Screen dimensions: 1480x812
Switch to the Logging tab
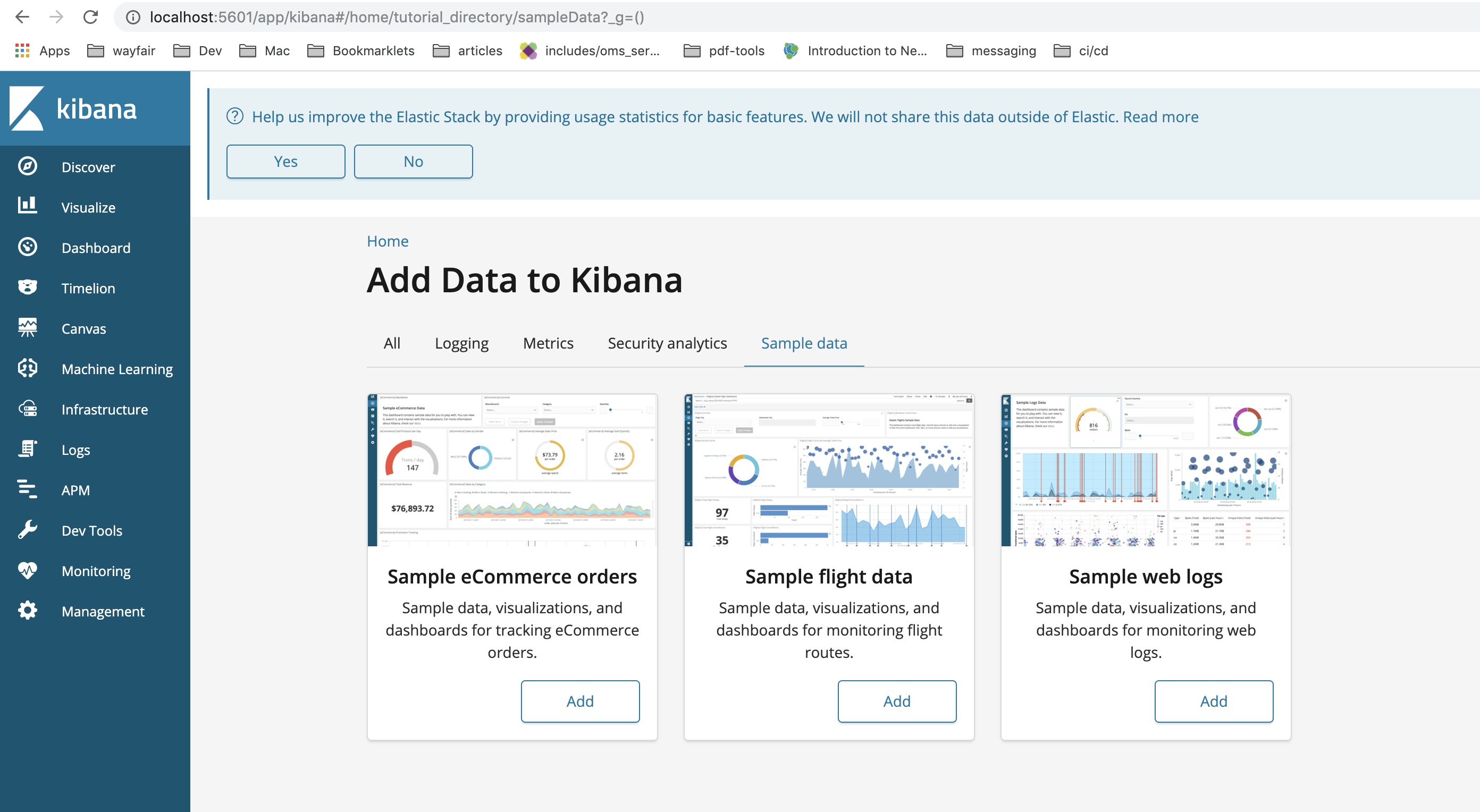(461, 343)
